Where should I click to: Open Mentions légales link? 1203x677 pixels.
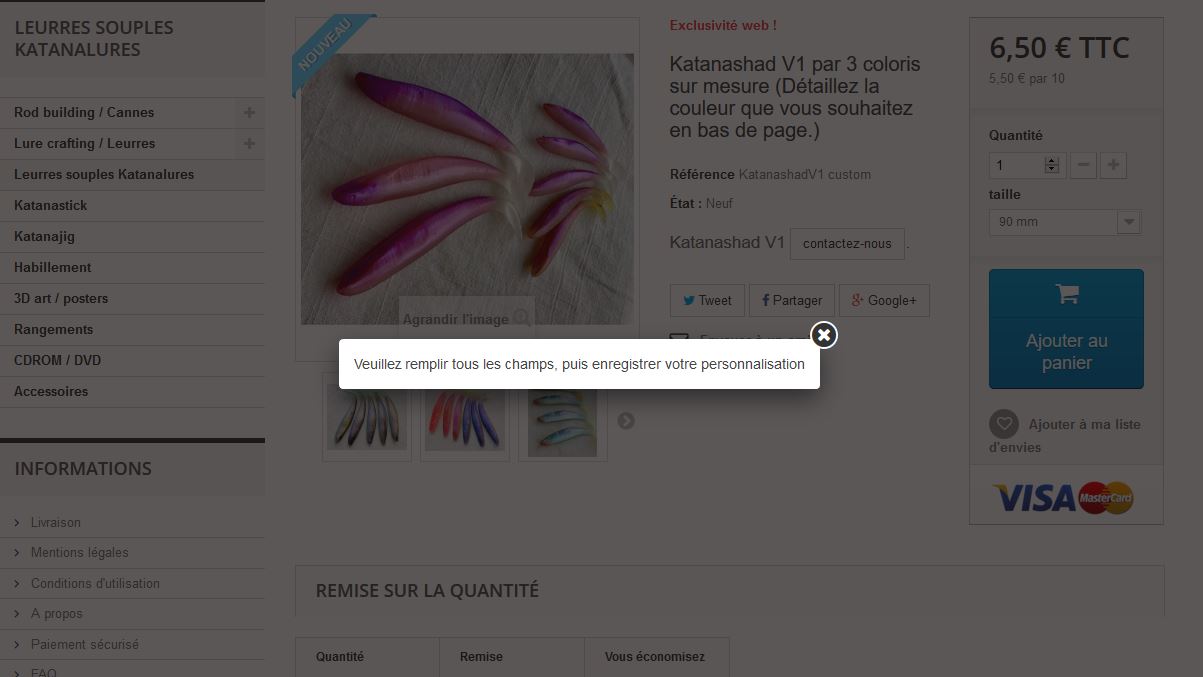pos(79,552)
